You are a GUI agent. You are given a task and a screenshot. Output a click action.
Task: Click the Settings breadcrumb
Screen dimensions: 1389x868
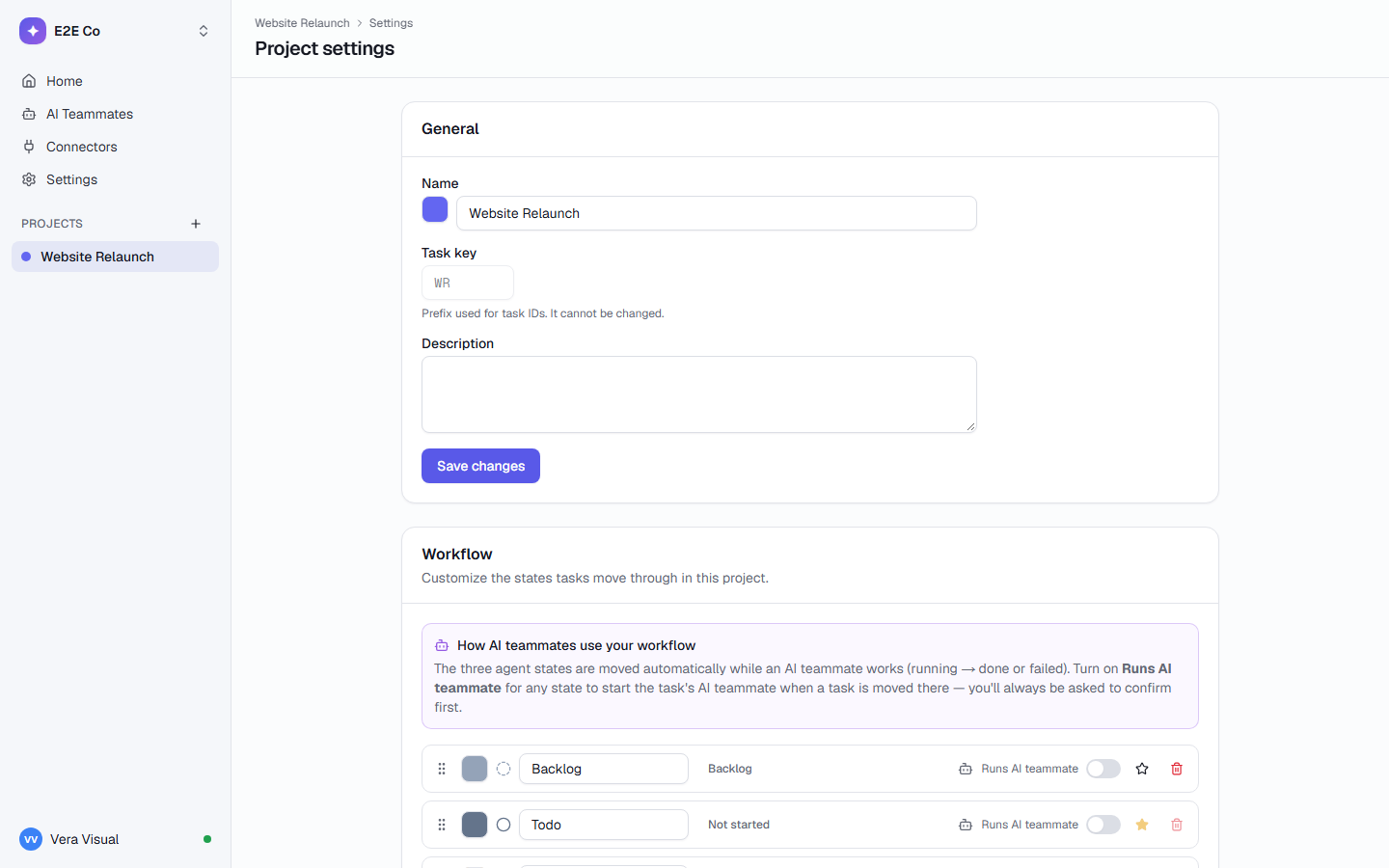391,23
